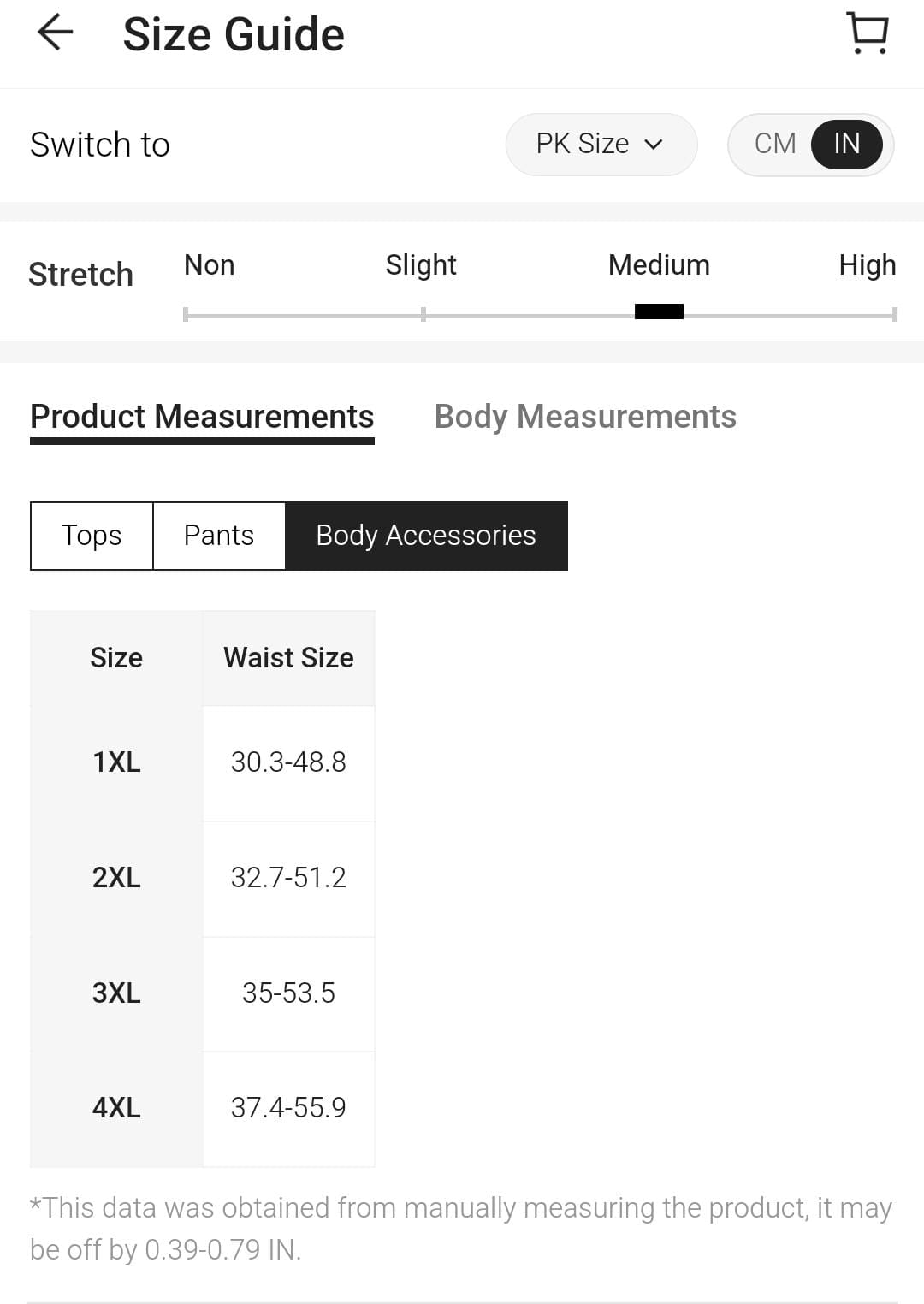Click the High stretch level label
The height and width of the screenshot is (1304, 924).
click(x=868, y=265)
